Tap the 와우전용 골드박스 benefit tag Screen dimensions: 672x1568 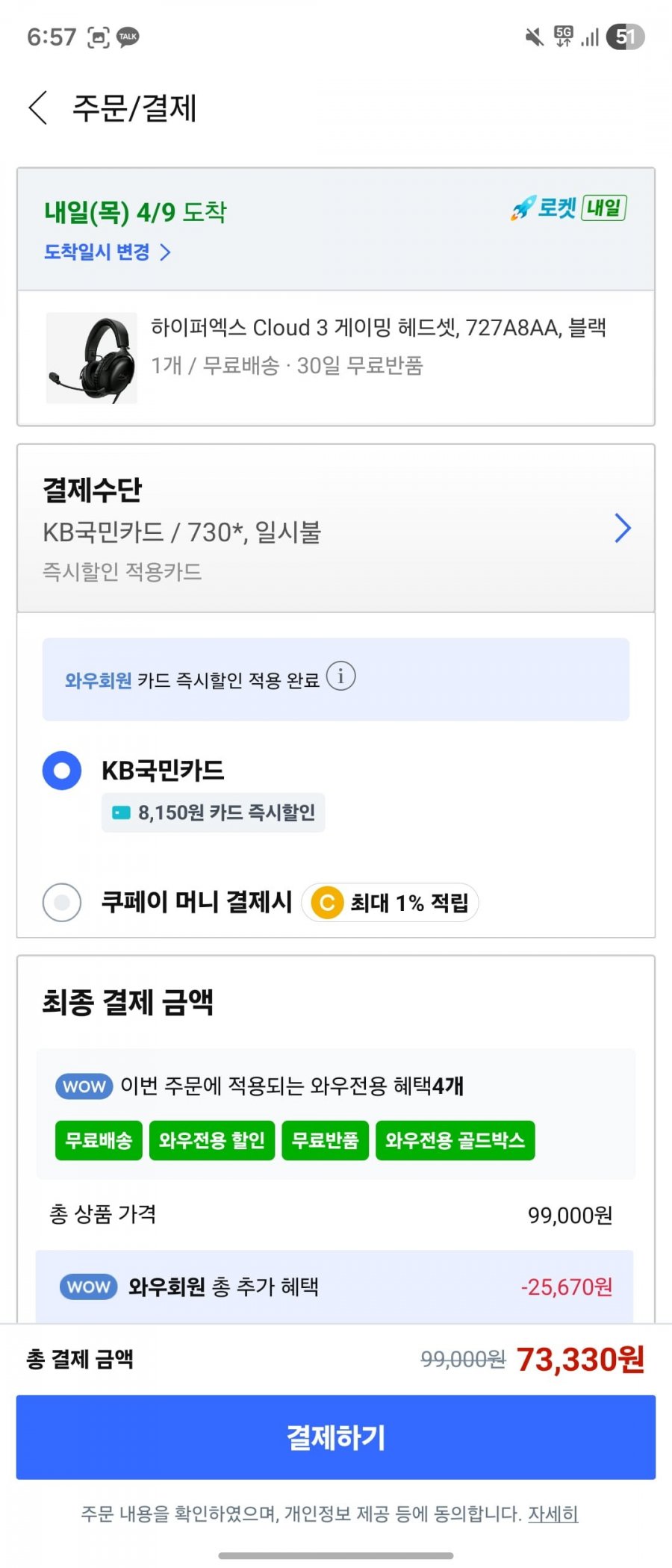(x=455, y=1140)
